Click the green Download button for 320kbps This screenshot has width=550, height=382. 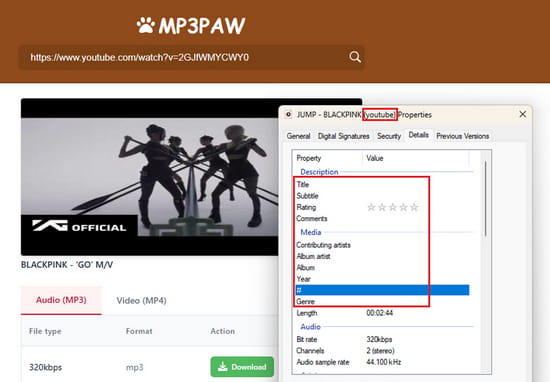[x=242, y=367]
